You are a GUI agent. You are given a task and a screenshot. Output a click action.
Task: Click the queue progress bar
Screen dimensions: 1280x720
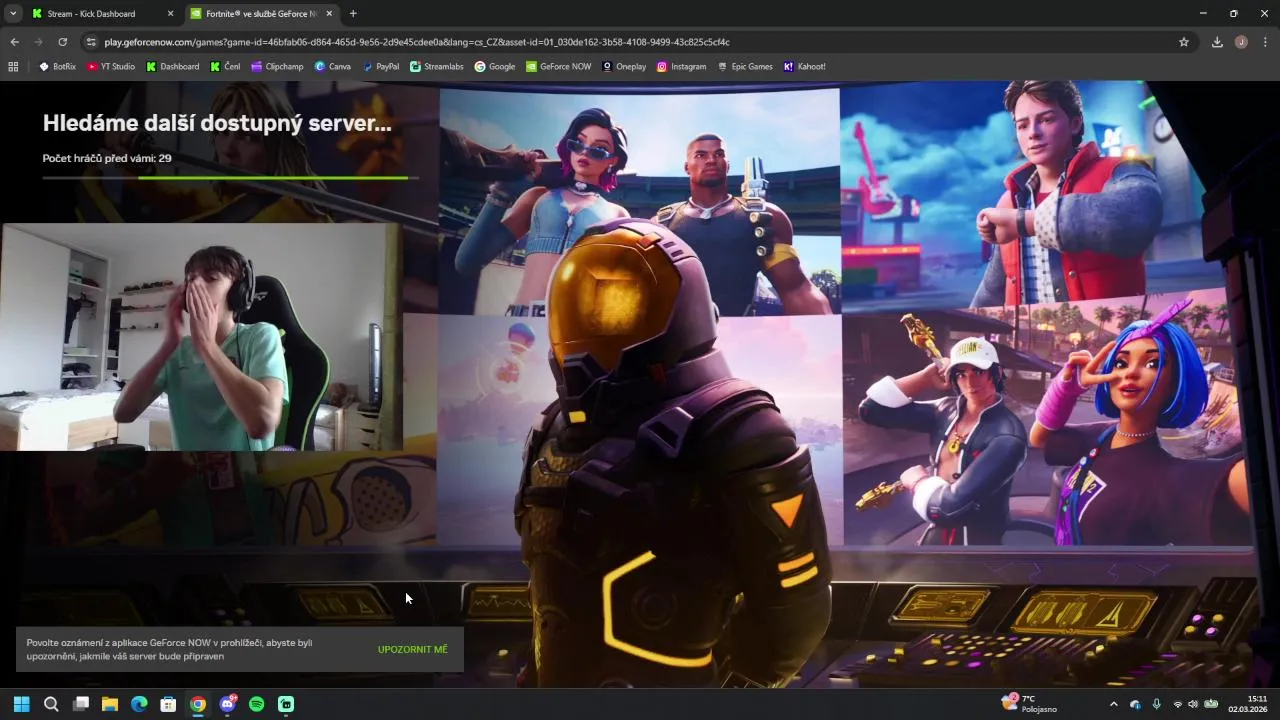231,178
